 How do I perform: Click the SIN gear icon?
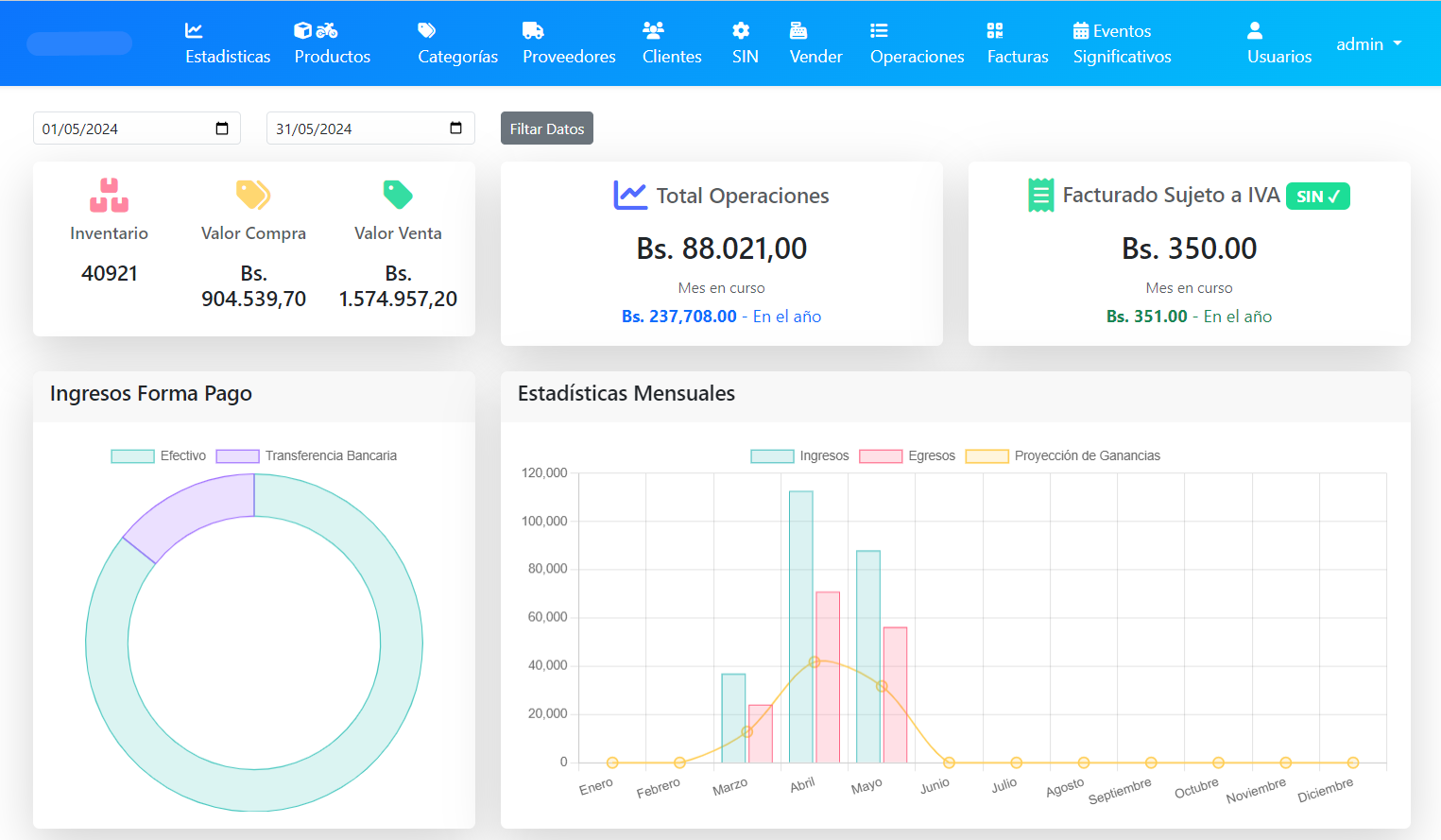[741, 30]
